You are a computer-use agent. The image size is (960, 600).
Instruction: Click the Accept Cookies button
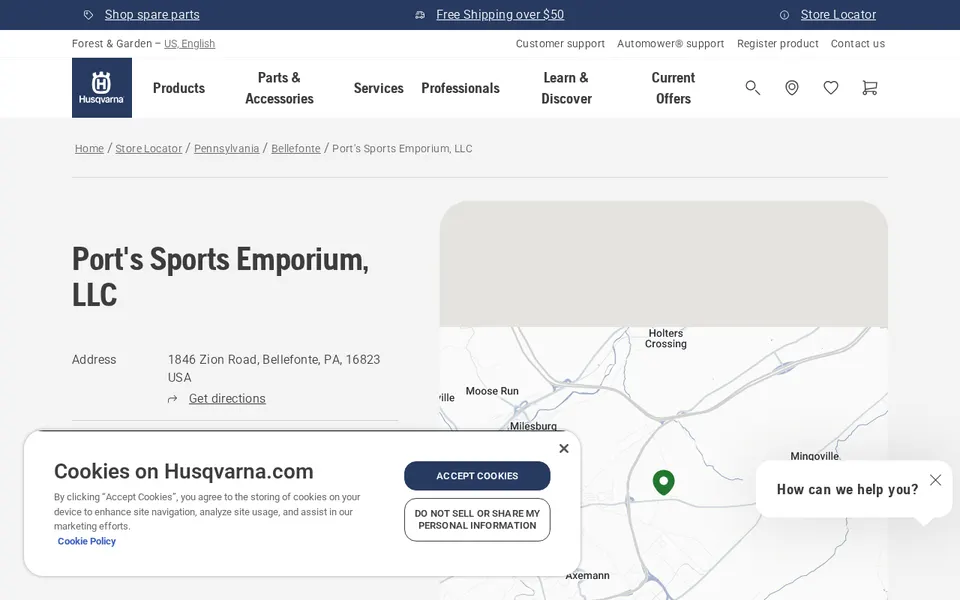[x=477, y=476]
